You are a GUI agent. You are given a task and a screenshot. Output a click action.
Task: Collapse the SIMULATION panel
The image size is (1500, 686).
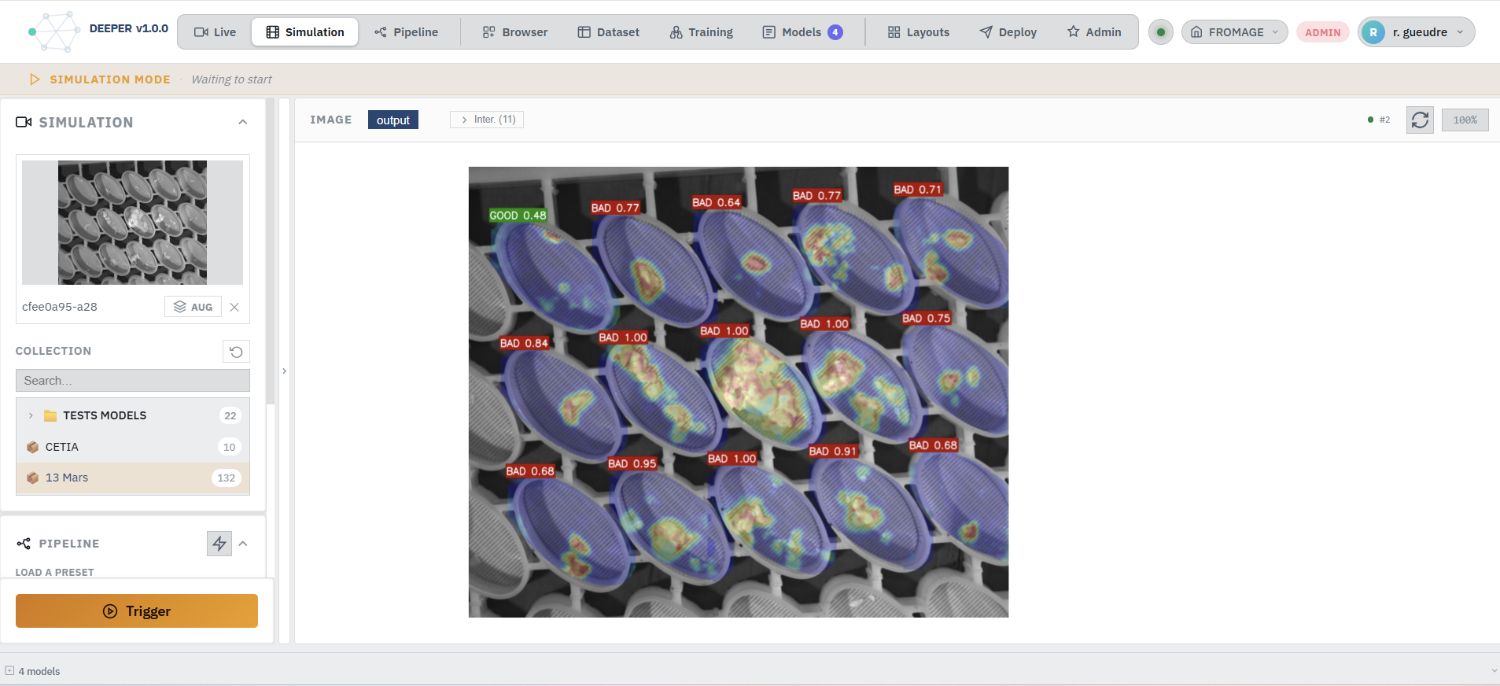point(242,122)
